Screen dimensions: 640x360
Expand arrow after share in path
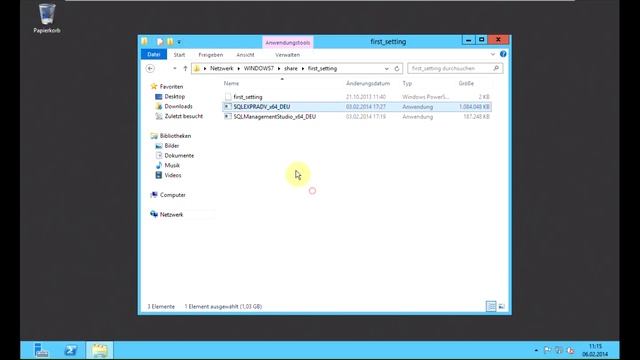[303, 69]
